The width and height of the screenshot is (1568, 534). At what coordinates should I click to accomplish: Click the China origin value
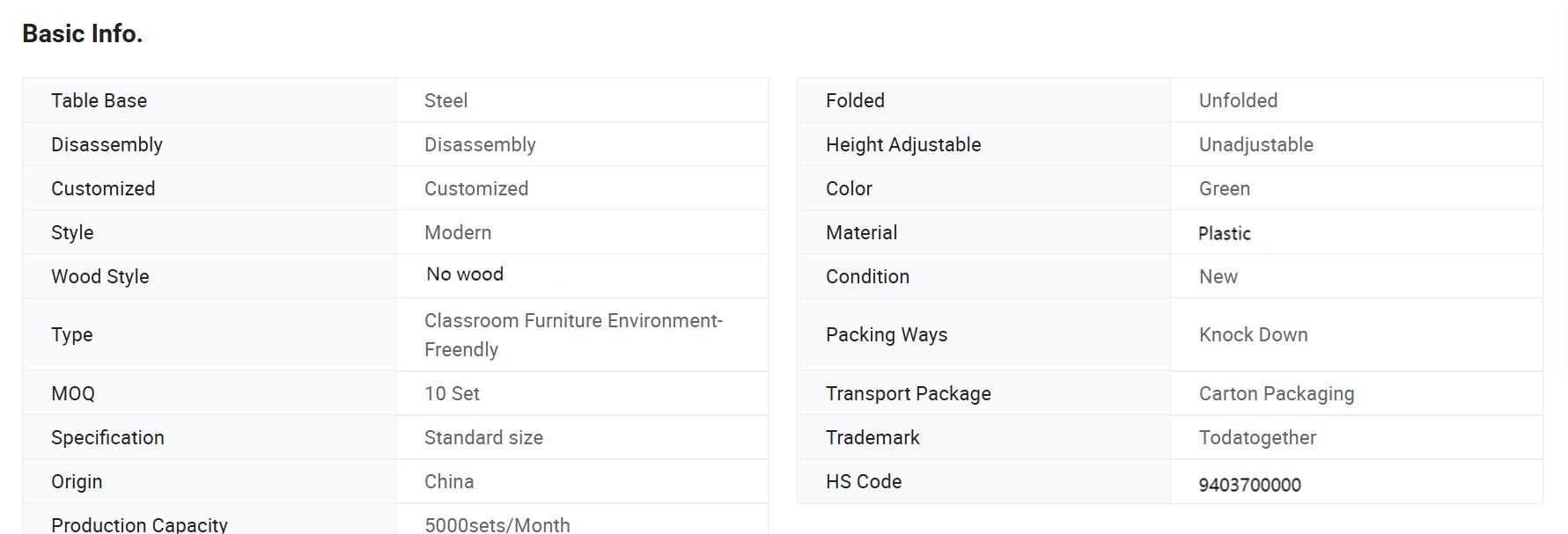(x=449, y=481)
